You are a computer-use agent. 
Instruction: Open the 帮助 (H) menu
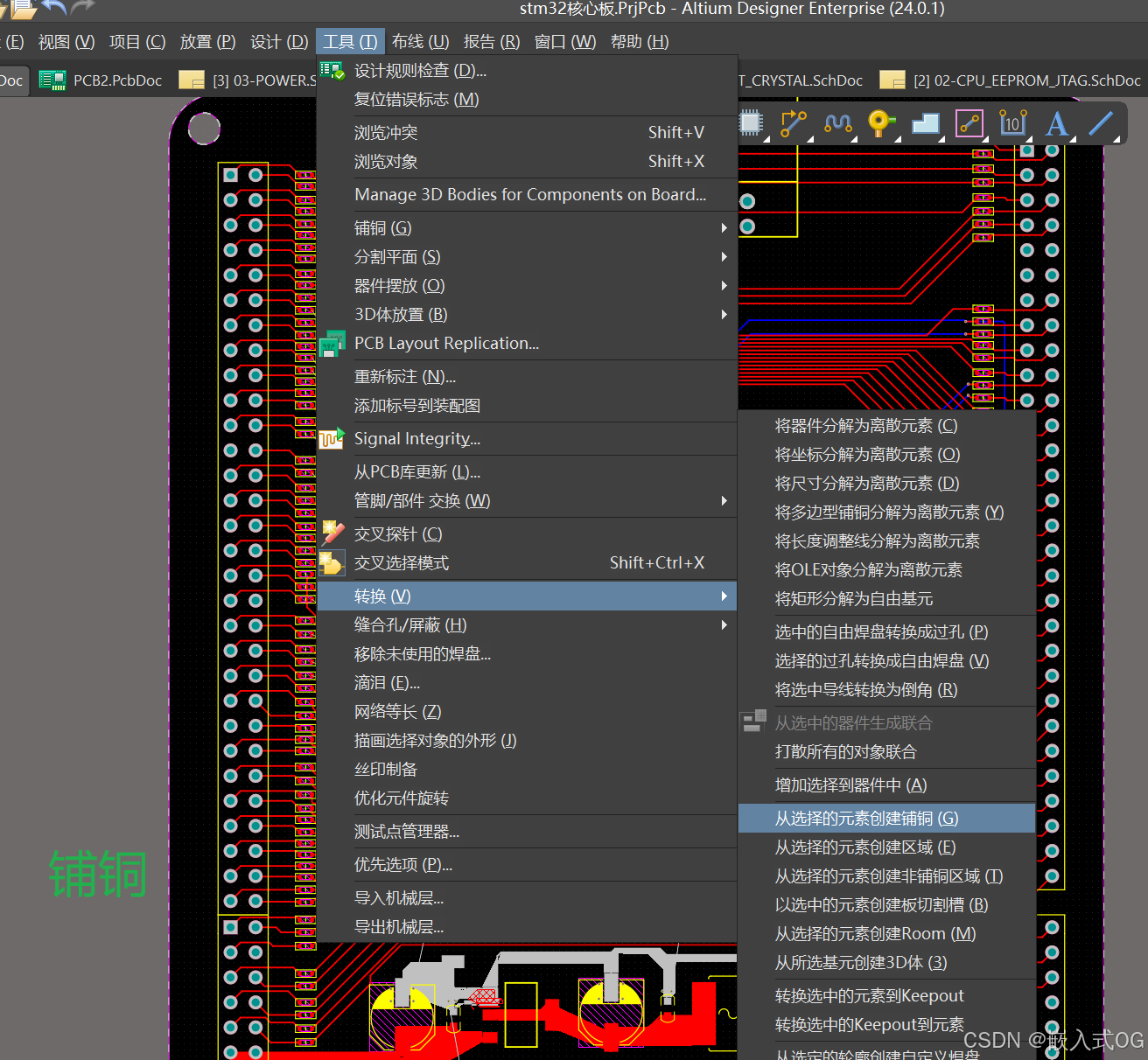640,42
